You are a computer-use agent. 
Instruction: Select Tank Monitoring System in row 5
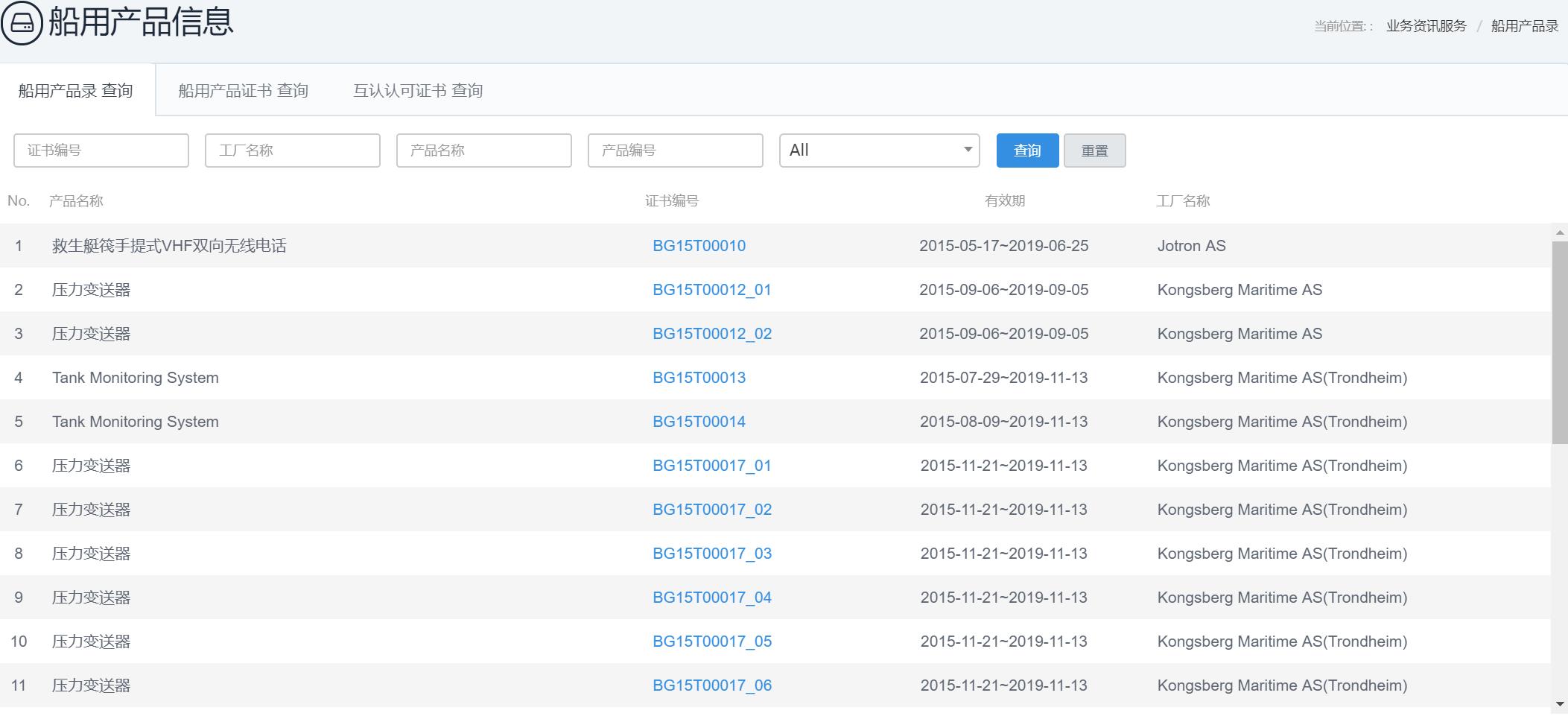(x=136, y=422)
